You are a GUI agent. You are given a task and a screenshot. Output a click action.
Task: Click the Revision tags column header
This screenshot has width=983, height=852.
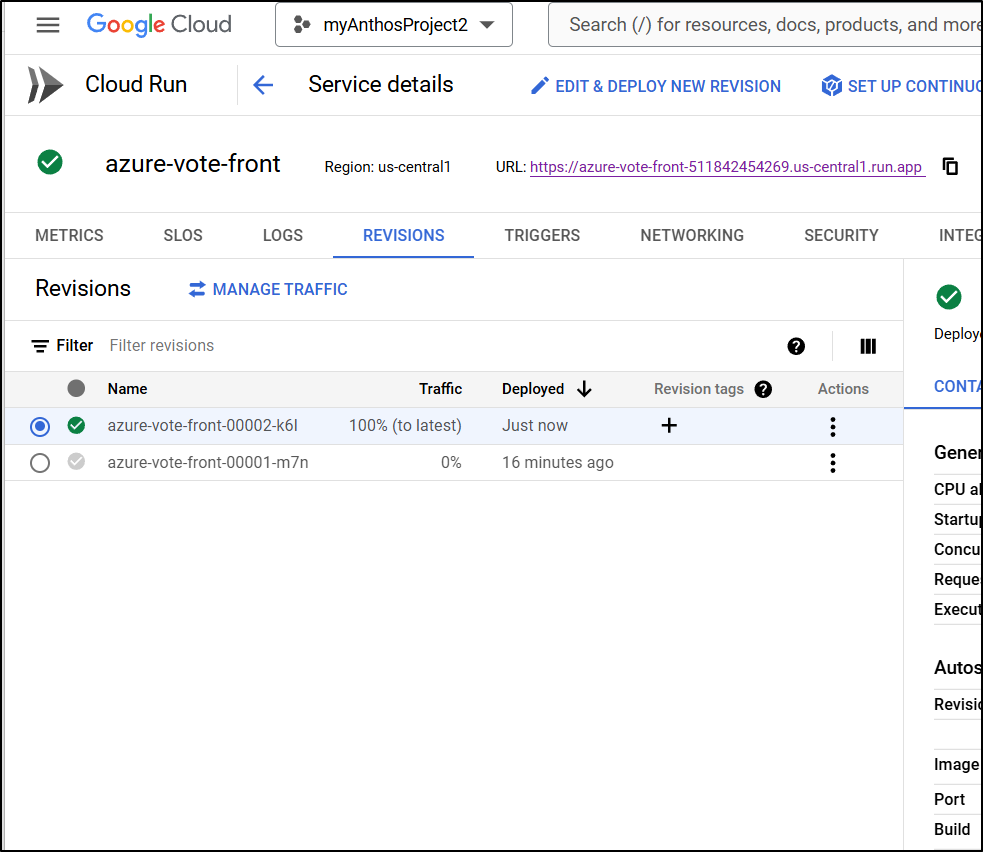699,389
